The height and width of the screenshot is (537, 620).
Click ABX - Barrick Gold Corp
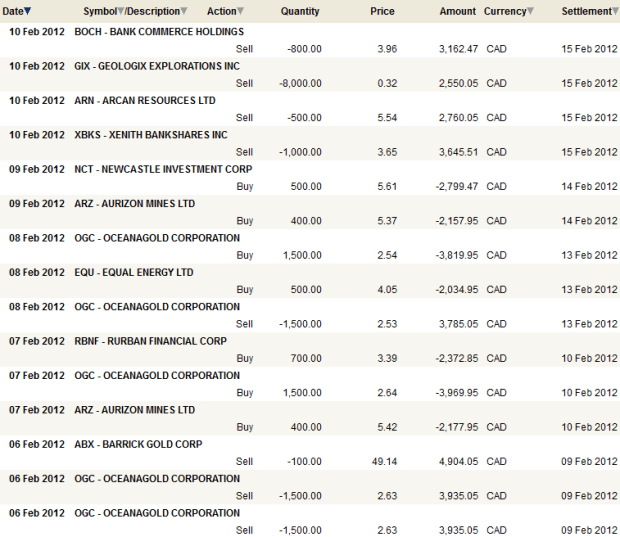tap(139, 444)
